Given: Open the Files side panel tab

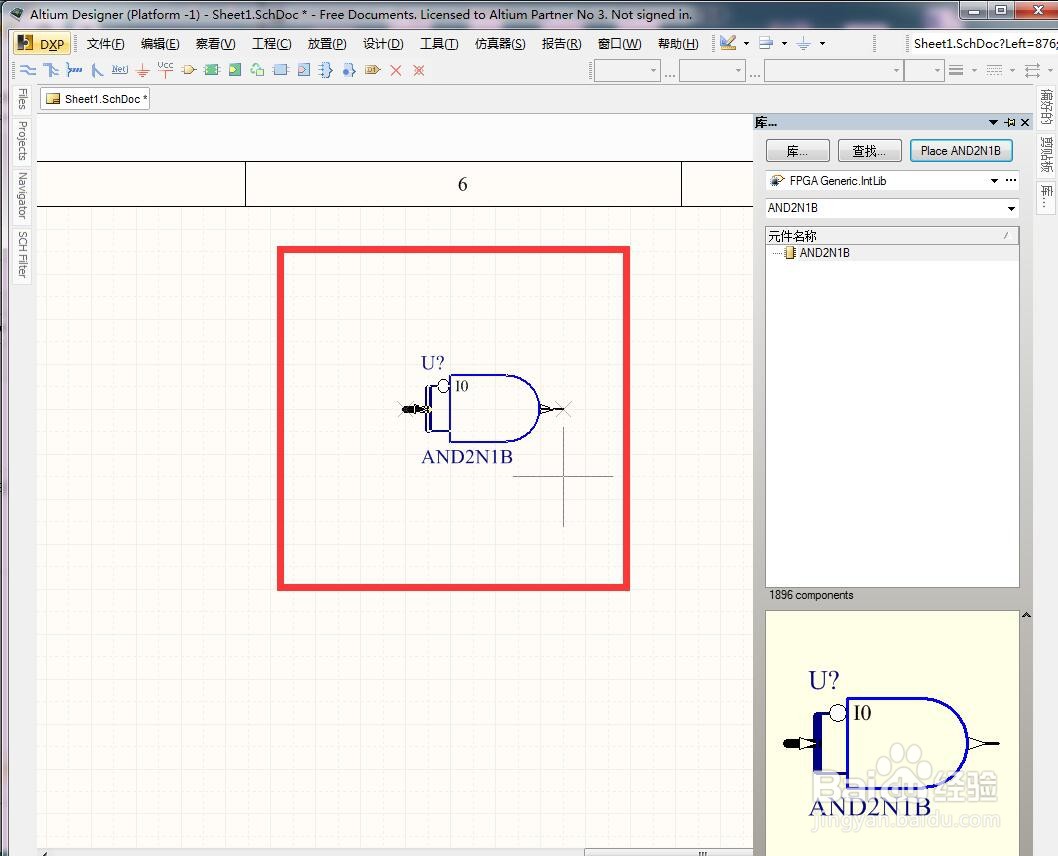Looking at the screenshot, I should [22, 100].
